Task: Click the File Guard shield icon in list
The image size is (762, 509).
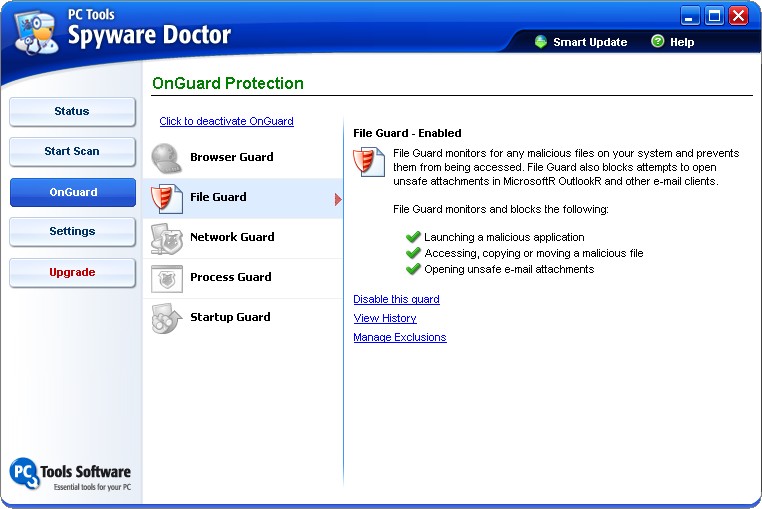Action: coord(166,198)
